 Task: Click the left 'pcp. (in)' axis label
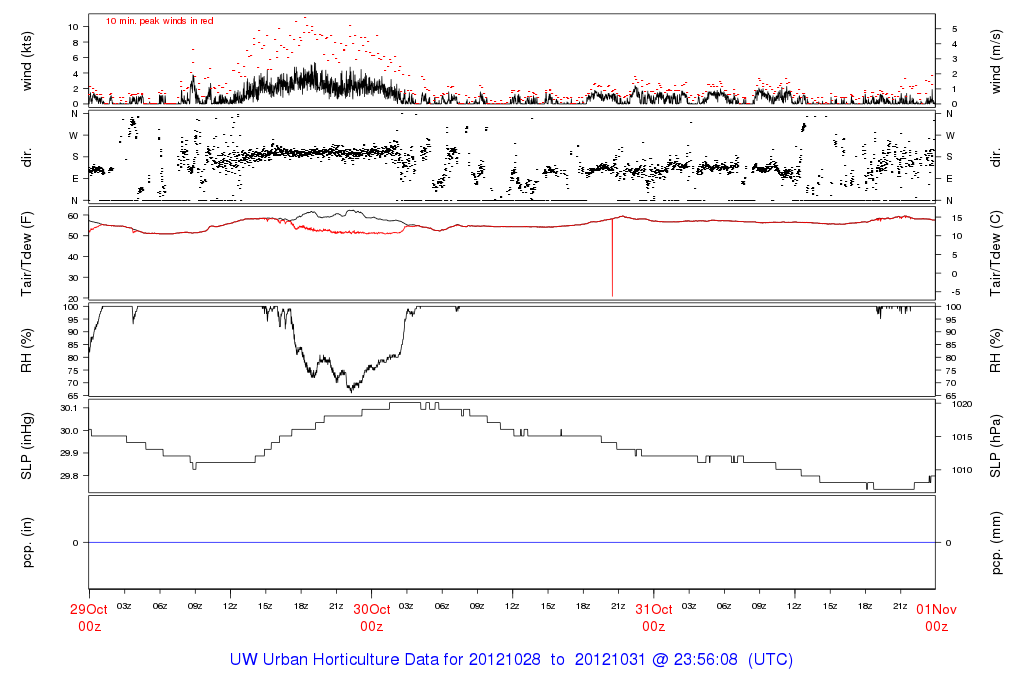[27, 543]
